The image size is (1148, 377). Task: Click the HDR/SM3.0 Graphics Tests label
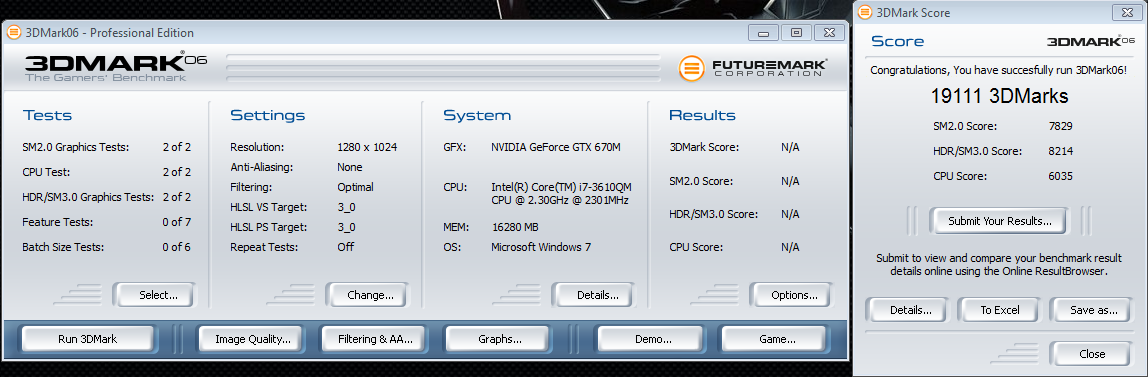[88, 197]
